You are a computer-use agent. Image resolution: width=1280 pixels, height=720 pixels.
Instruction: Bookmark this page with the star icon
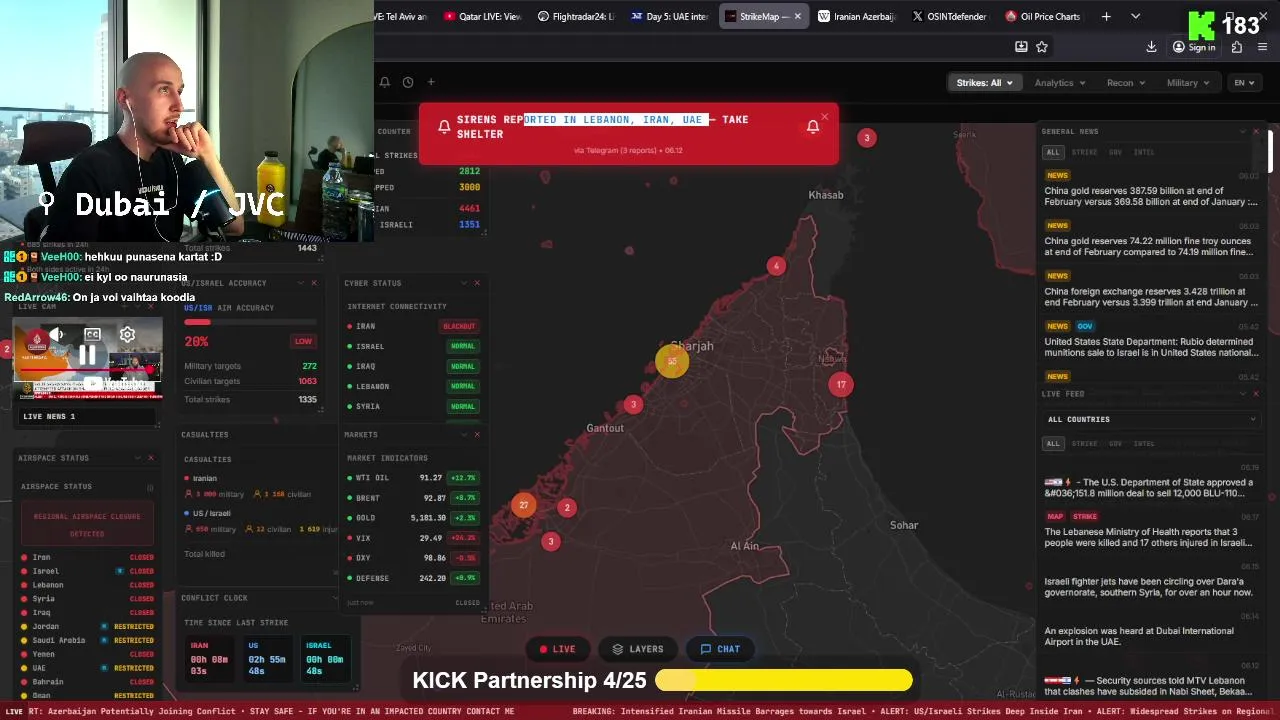[1042, 47]
